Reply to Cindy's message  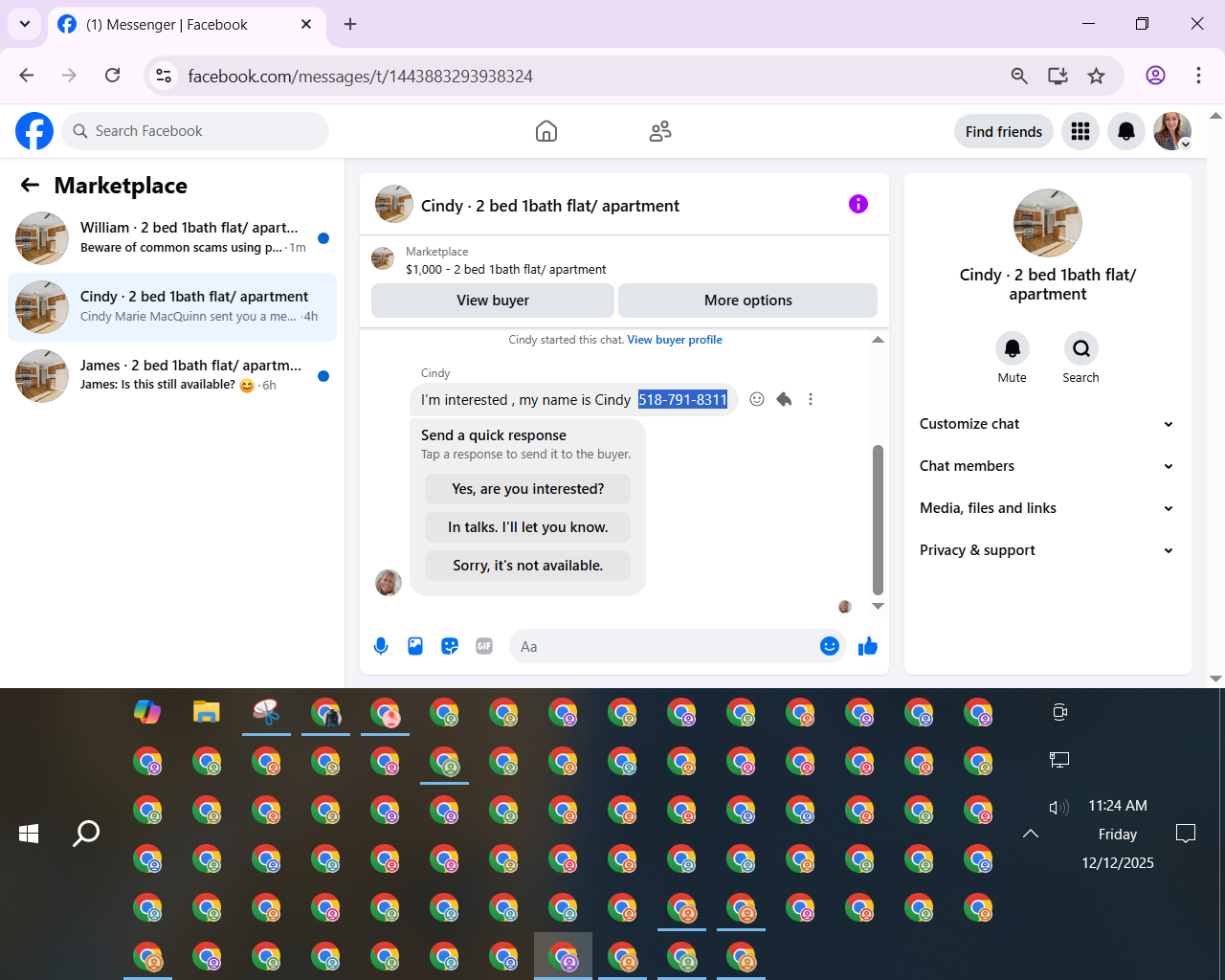pos(784,399)
